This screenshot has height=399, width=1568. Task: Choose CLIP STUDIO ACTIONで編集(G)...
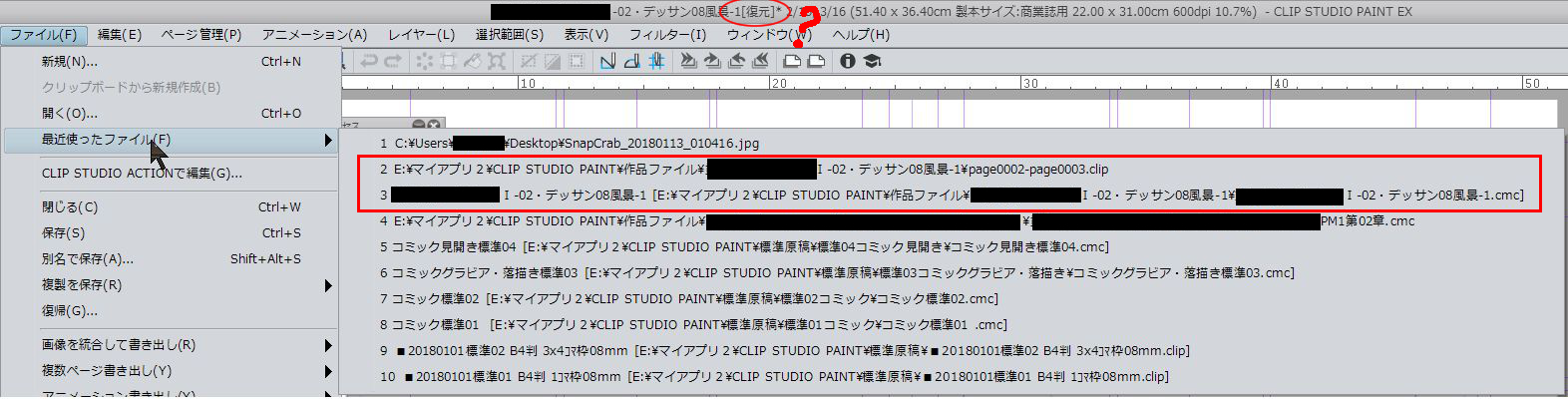172,174
